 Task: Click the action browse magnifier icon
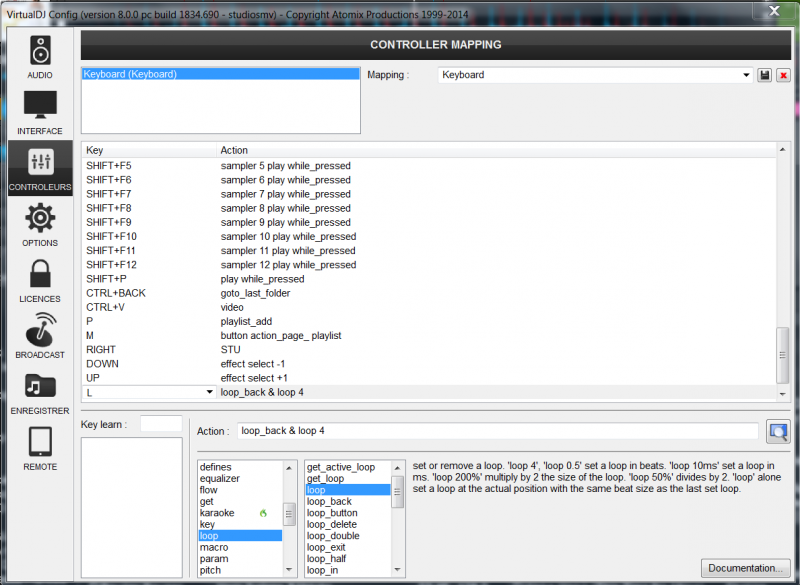tap(777, 431)
